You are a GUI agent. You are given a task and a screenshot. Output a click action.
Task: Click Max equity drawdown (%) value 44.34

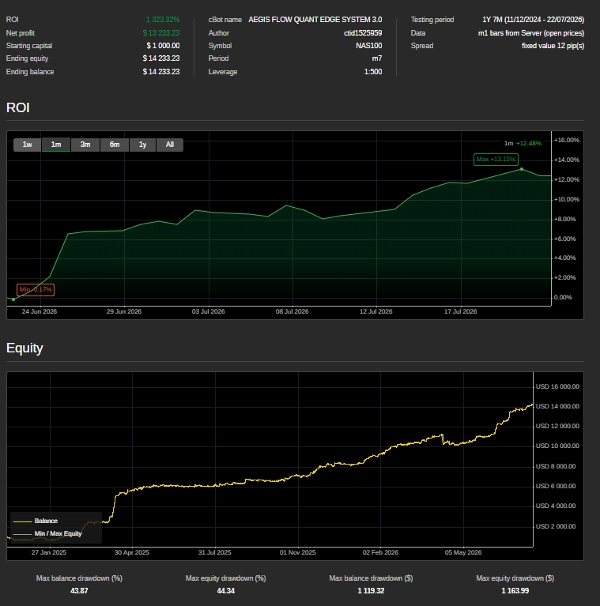coord(226,591)
